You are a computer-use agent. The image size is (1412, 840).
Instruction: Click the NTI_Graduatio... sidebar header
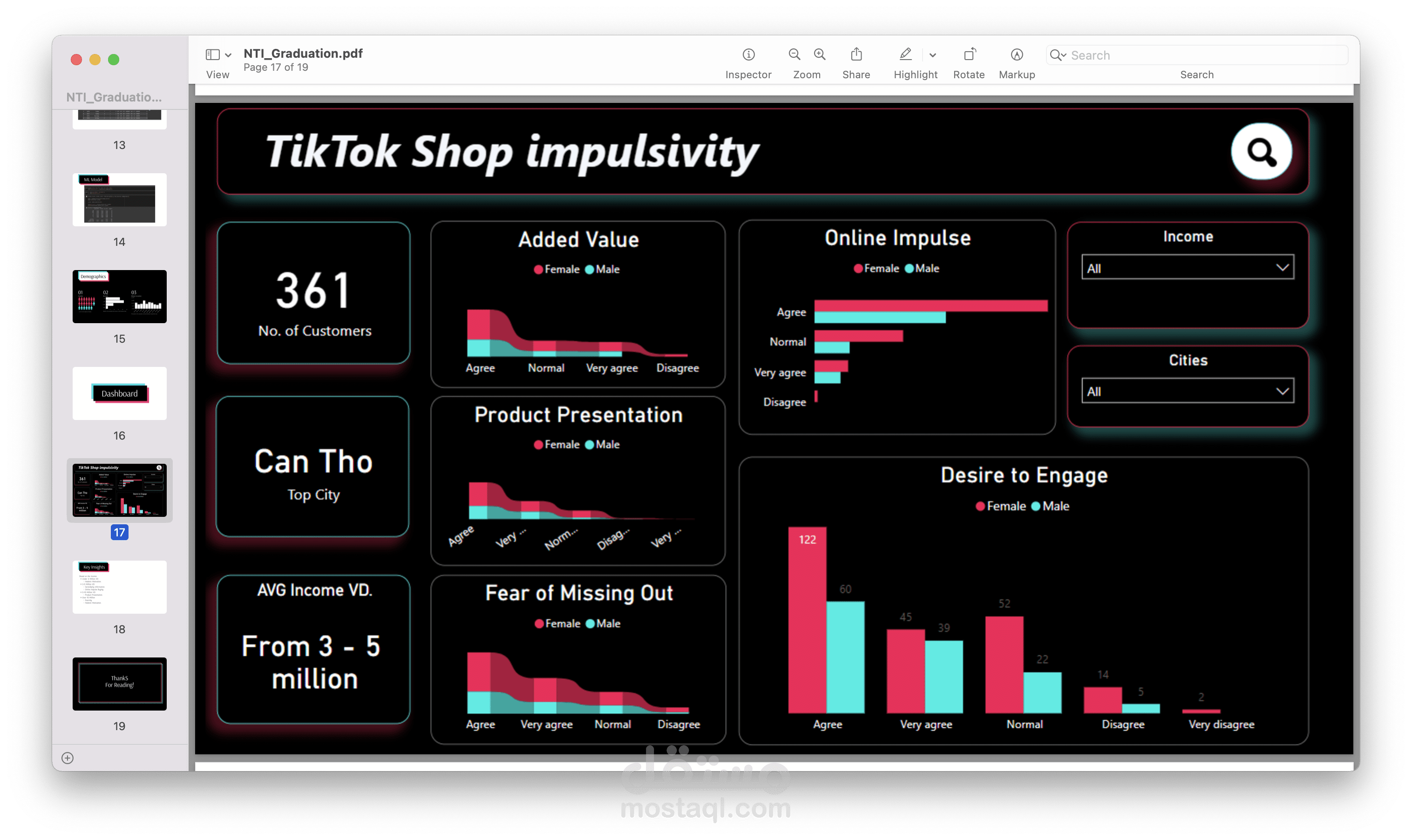[x=114, y=97]
